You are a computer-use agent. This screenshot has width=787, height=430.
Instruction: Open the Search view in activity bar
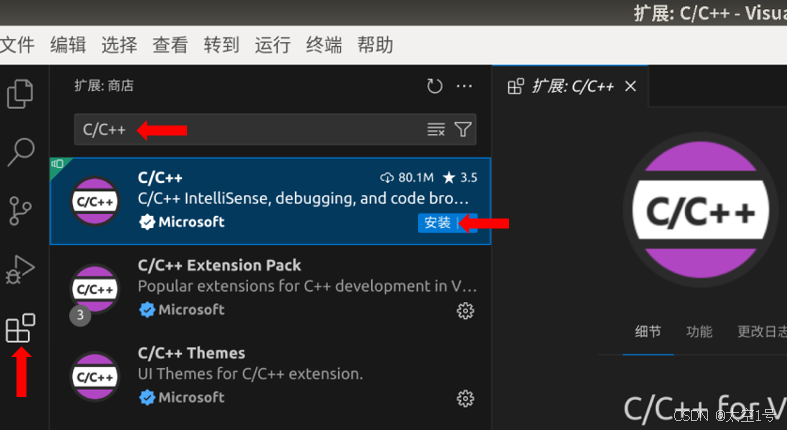(21, 152)
